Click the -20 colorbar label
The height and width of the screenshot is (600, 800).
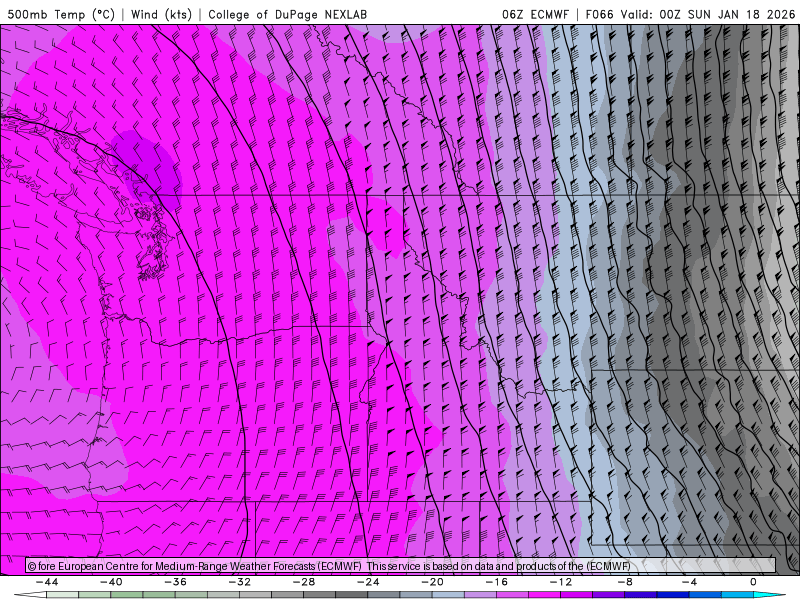[x=433, y=582]
